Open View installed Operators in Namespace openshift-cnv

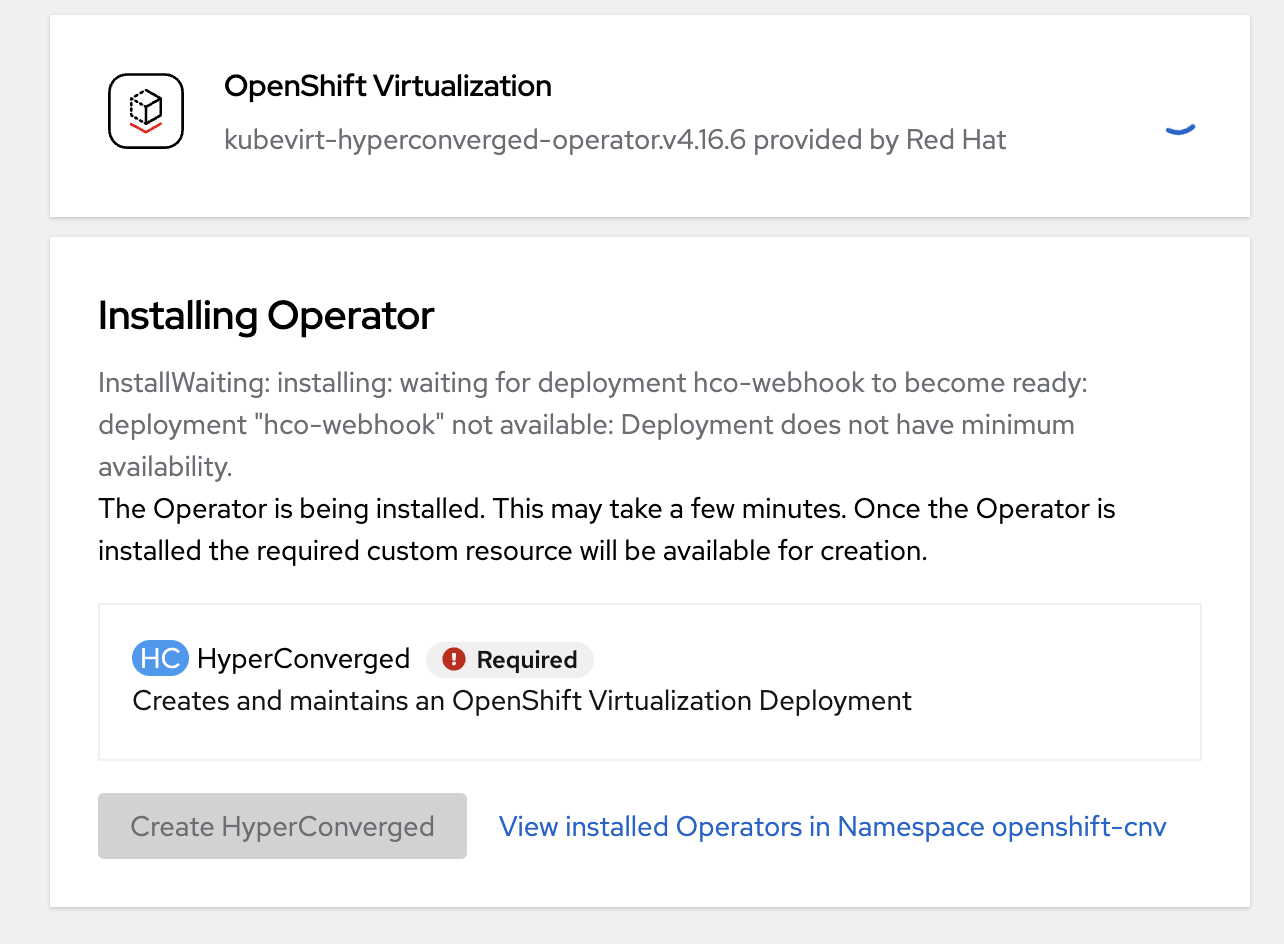(832, 826)
